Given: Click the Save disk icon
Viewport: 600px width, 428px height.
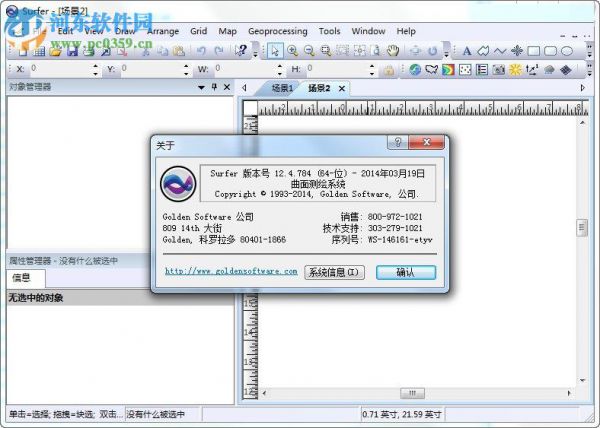Looking at the screenshot, I should click(72, 51).
